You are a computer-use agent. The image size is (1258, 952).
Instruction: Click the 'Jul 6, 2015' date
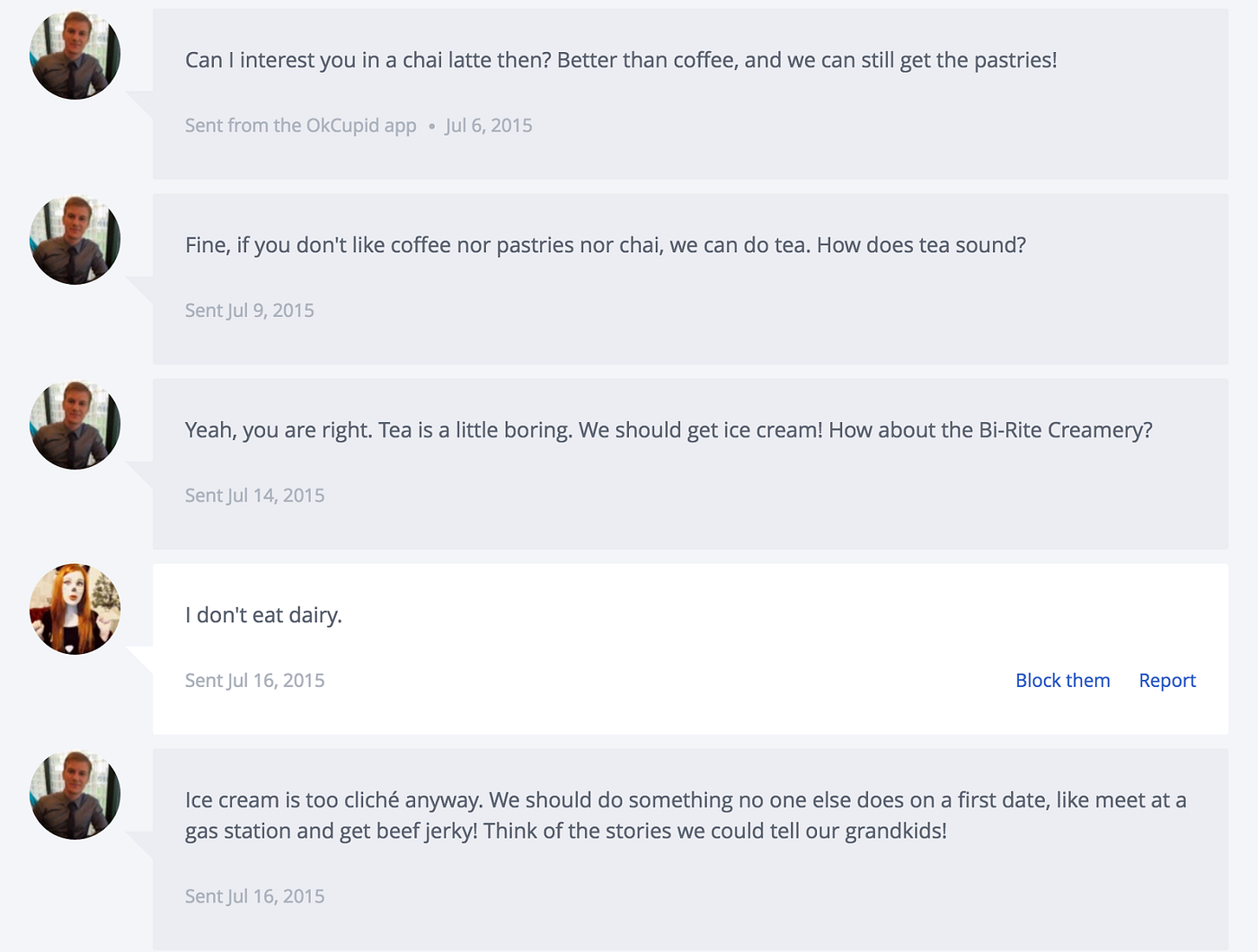(489, 126)
